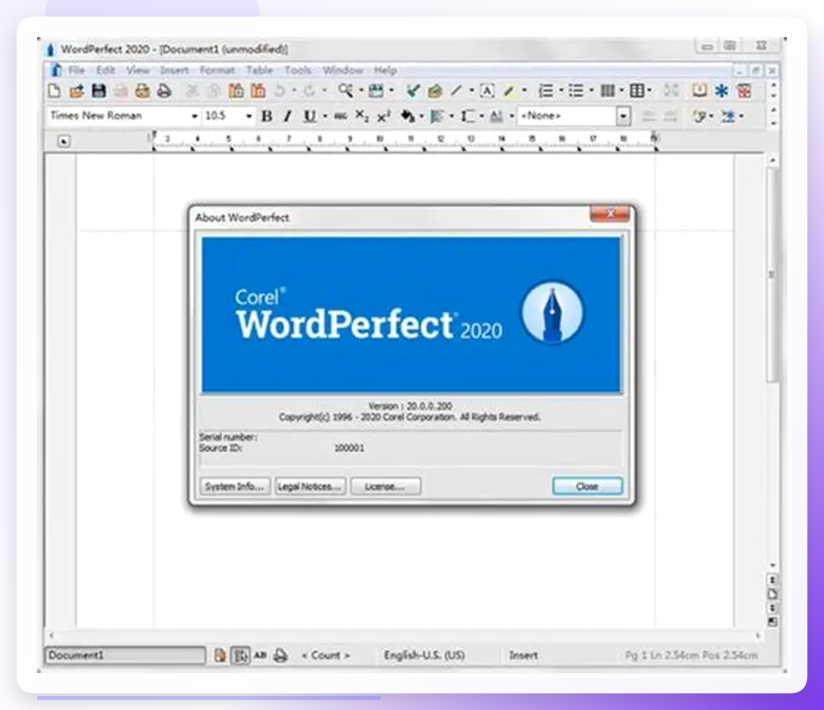Image resolution: width=824 pixels, height=710 pixels.
Task: Click the Pg 1 Ln 2.54cm position indicator
Action: tap(691, 655)
